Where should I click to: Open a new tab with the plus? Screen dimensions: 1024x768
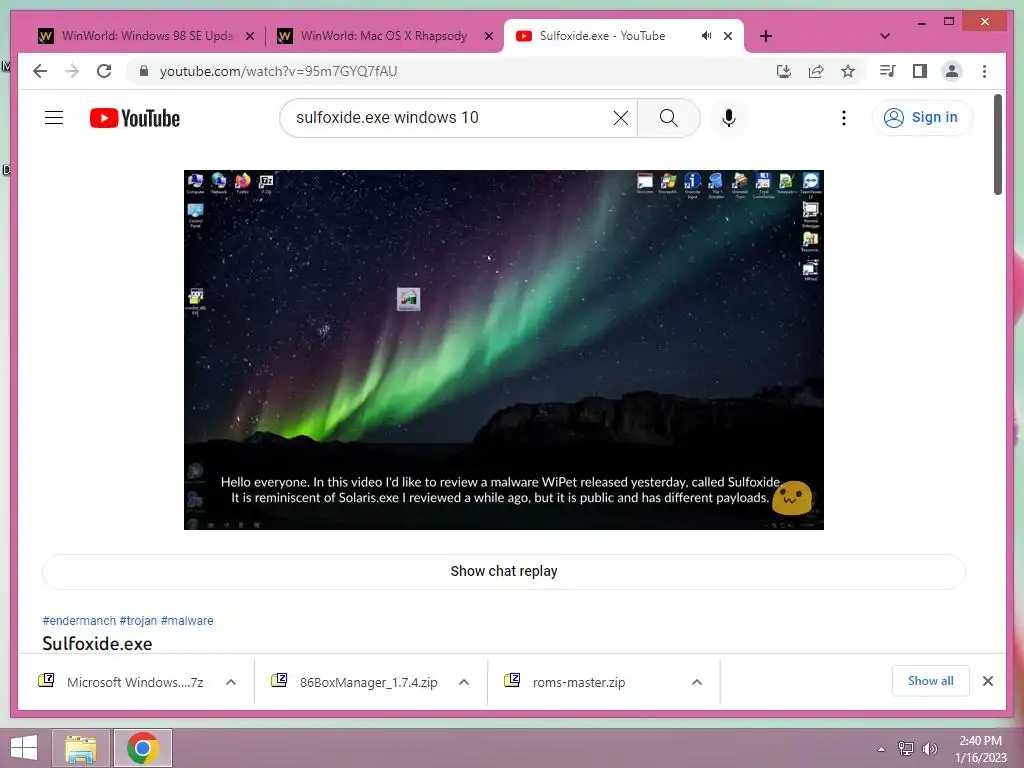(x=766, y=36)
